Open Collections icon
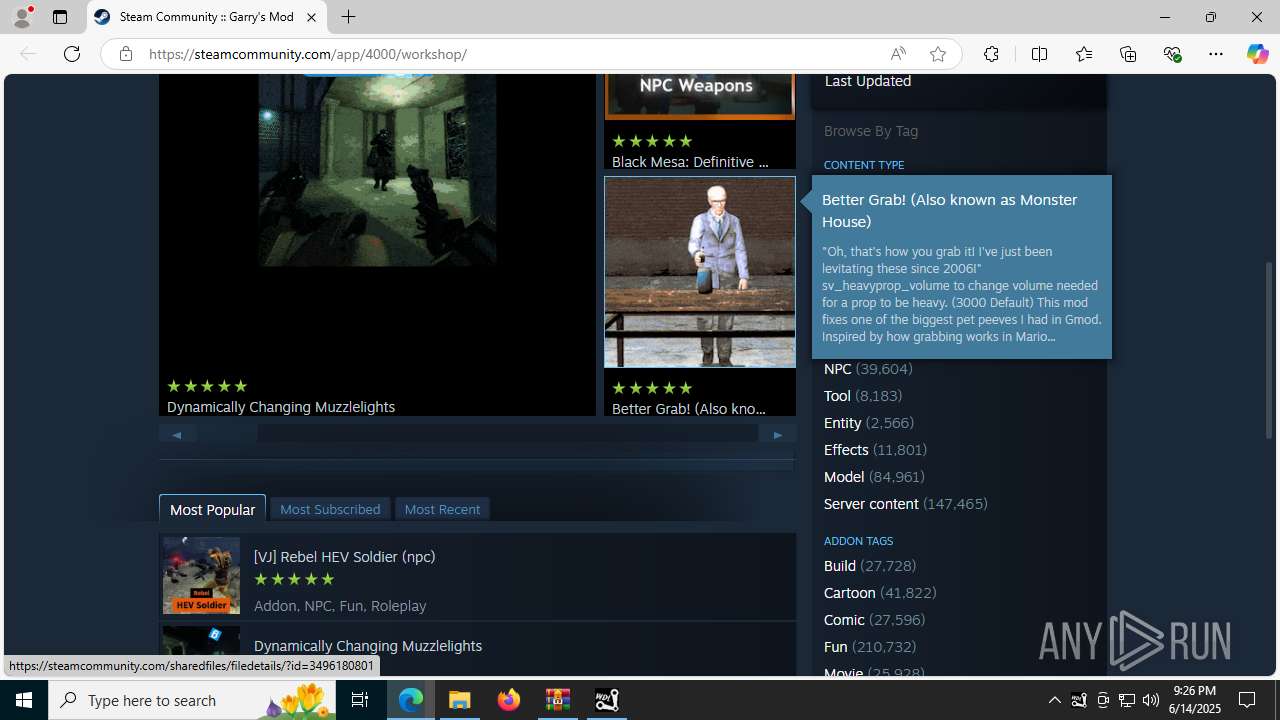This screenshot has width=1280, height=720. 1128,54
